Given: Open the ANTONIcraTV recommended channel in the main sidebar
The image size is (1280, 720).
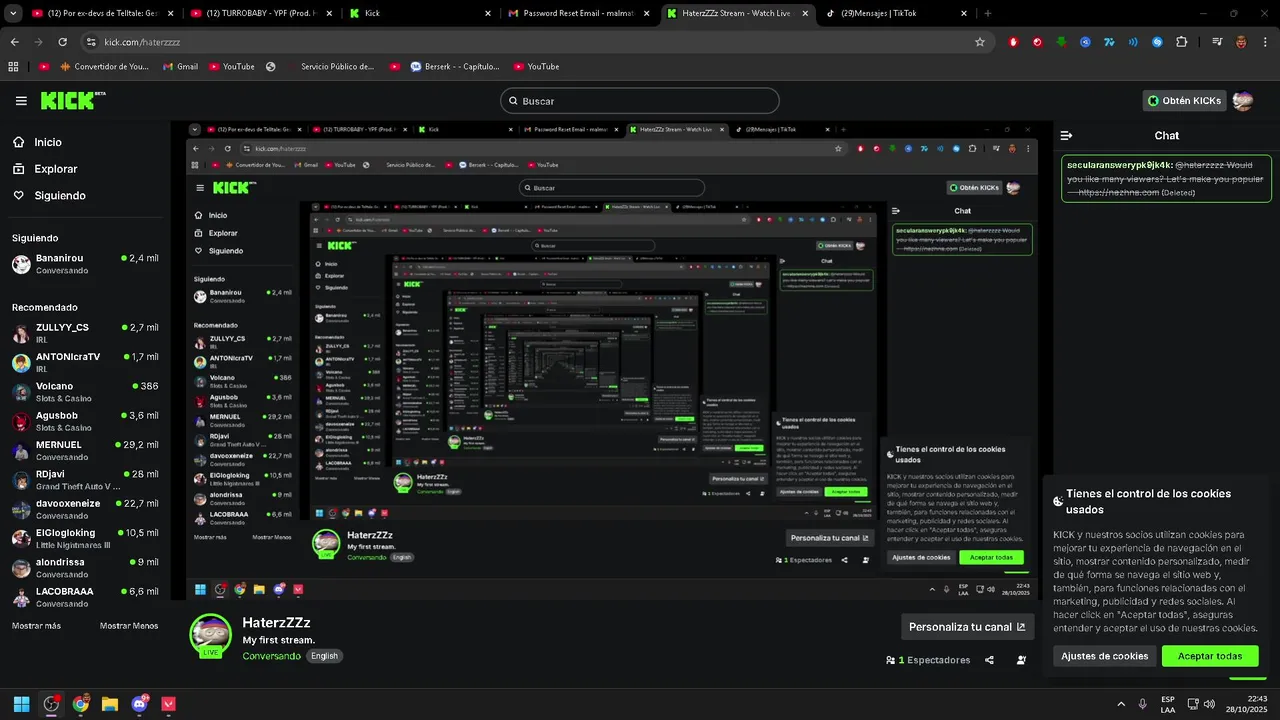Looking at the screenshot, I should (x=85, y=362).
